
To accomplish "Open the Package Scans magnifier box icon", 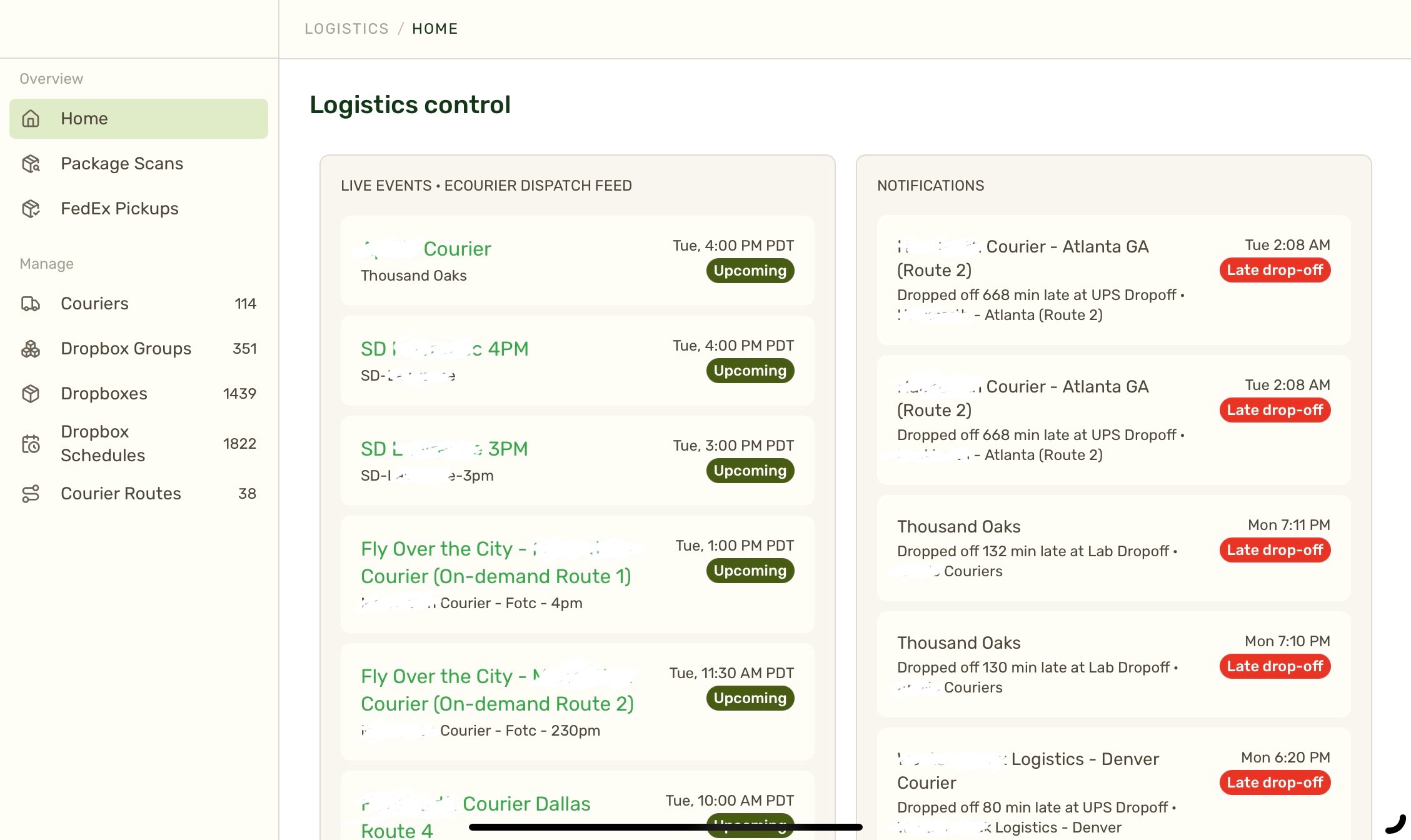I will point(31,164).
